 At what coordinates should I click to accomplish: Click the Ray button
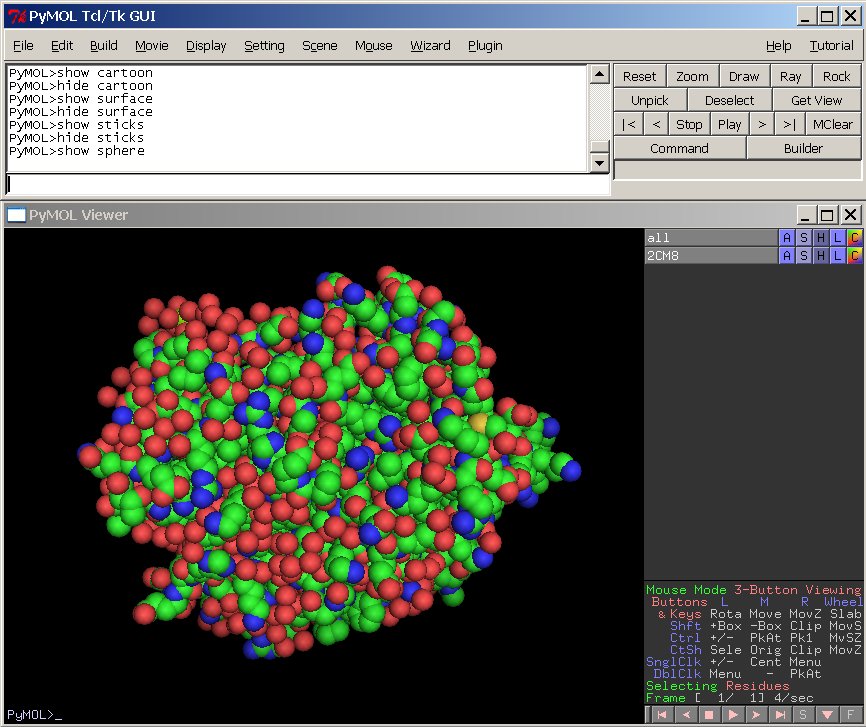click(790, 76)
